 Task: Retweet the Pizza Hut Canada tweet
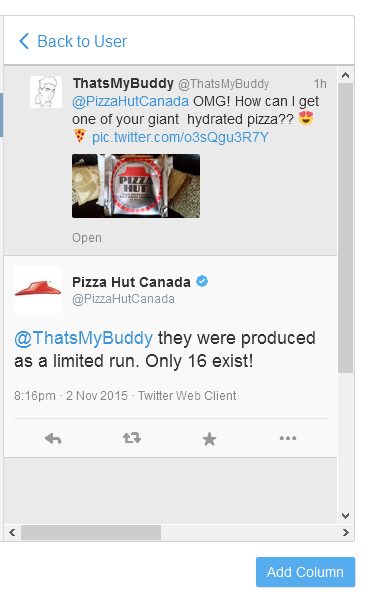132,438
